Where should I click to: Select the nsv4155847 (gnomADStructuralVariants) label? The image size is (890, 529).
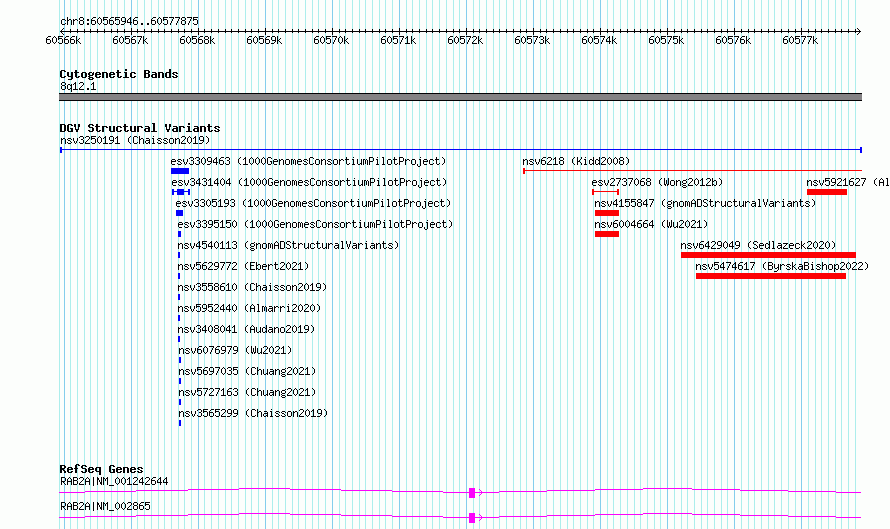pyautogui.click(x=705, y=203)
